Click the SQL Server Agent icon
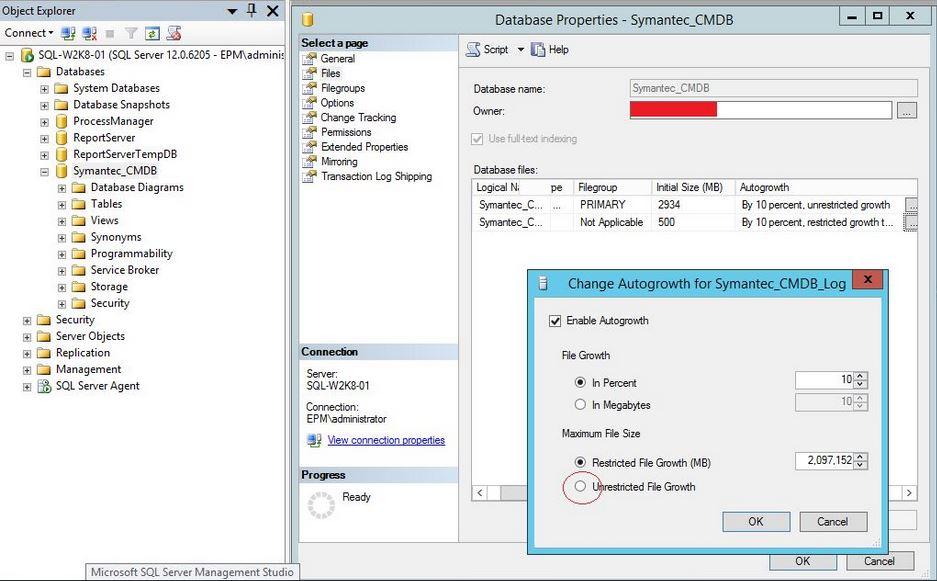The image size is (937, 581). (x=44, y=386)
